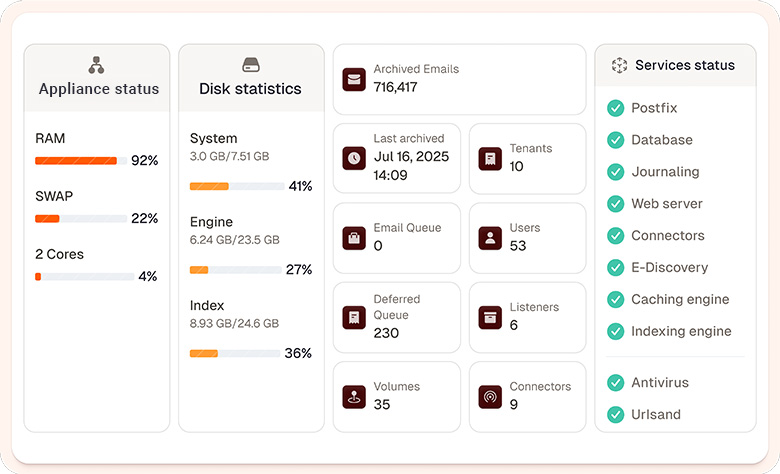Click the Email Queue bag icon
This screenshot has width=780, height=474.
coord(354,238)
